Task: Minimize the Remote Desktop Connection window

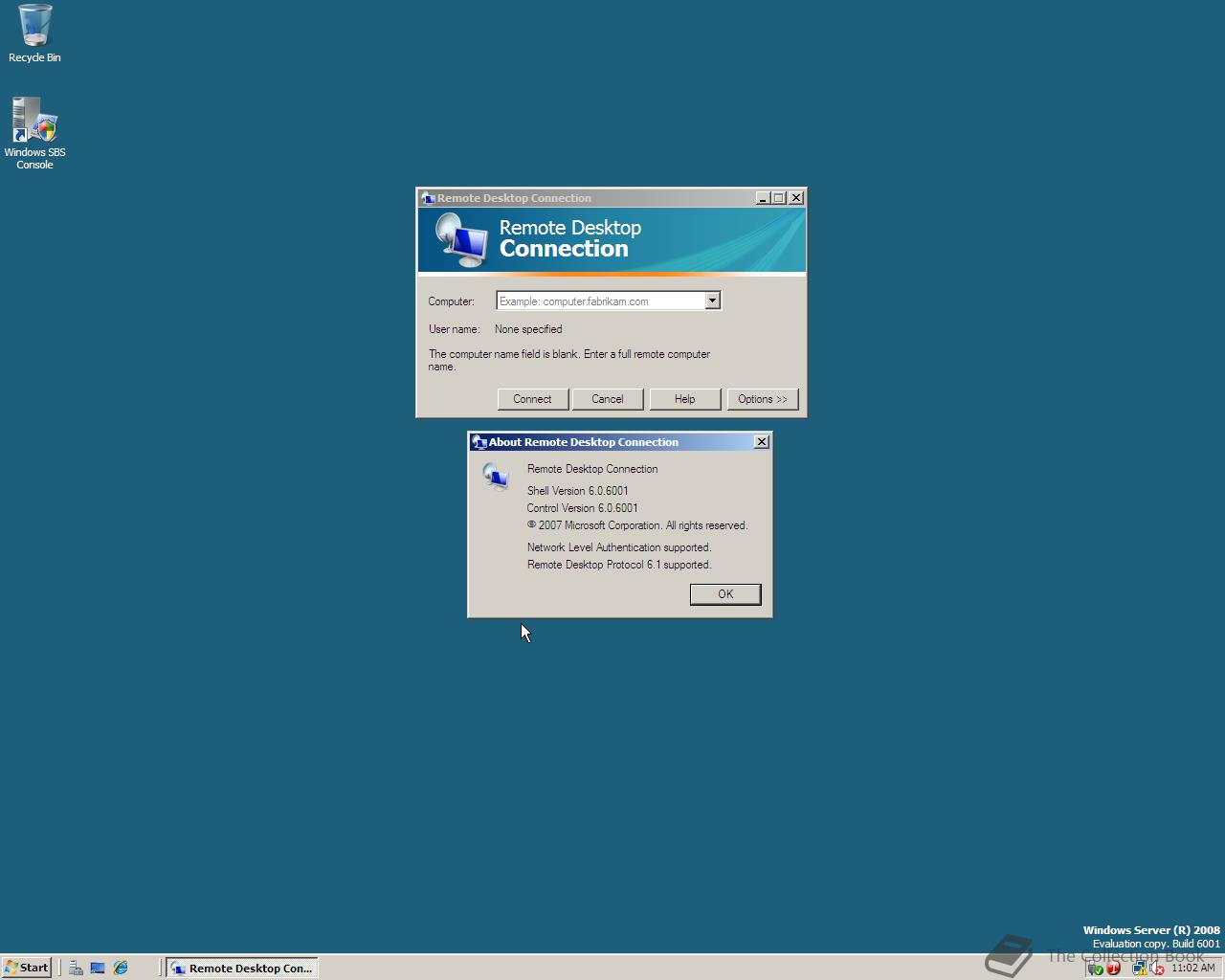Action: click(763, 198)
